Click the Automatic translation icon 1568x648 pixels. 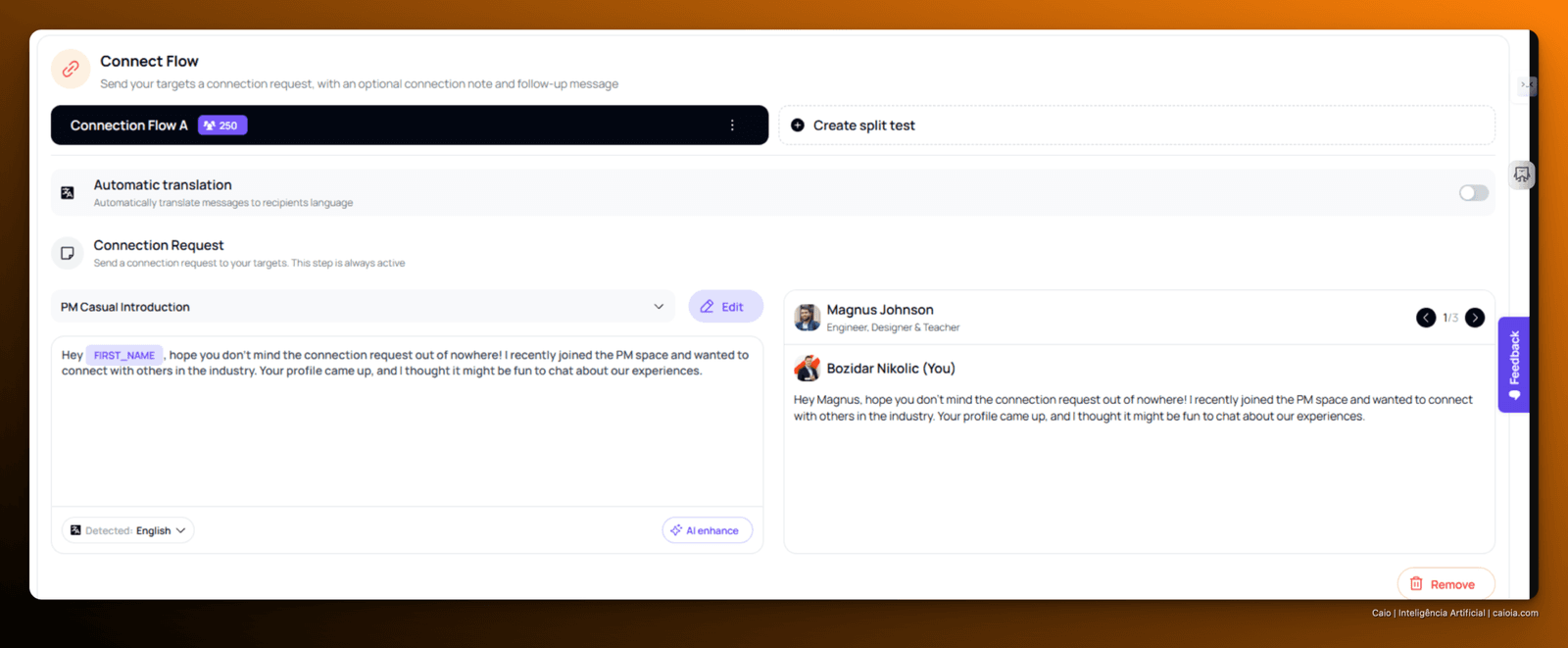point(68,193)
